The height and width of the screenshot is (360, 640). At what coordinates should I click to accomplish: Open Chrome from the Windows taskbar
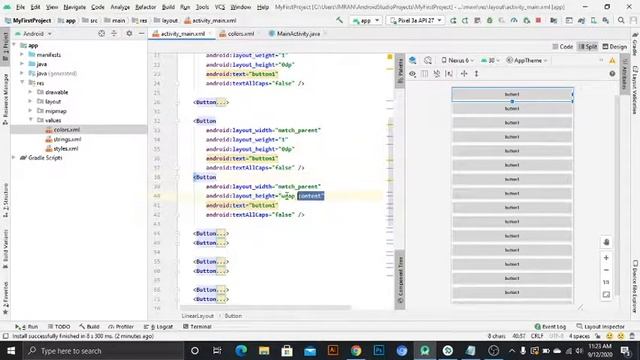pyautogui.click(x=356, y=351)
